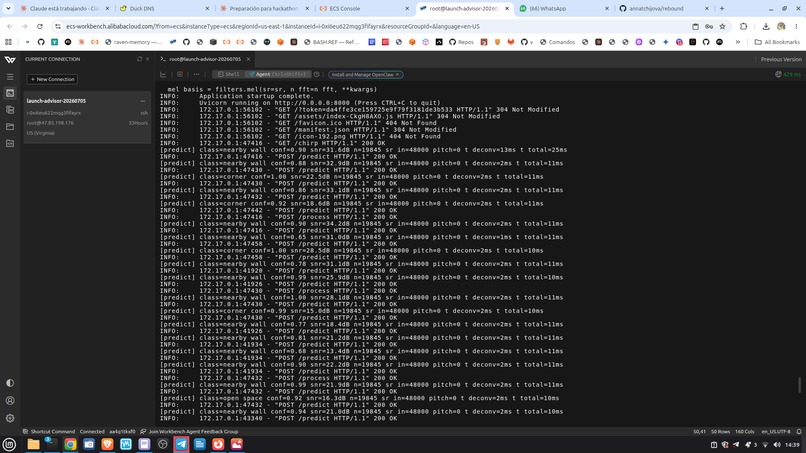Click the browser address bar URL

point(272,26)
